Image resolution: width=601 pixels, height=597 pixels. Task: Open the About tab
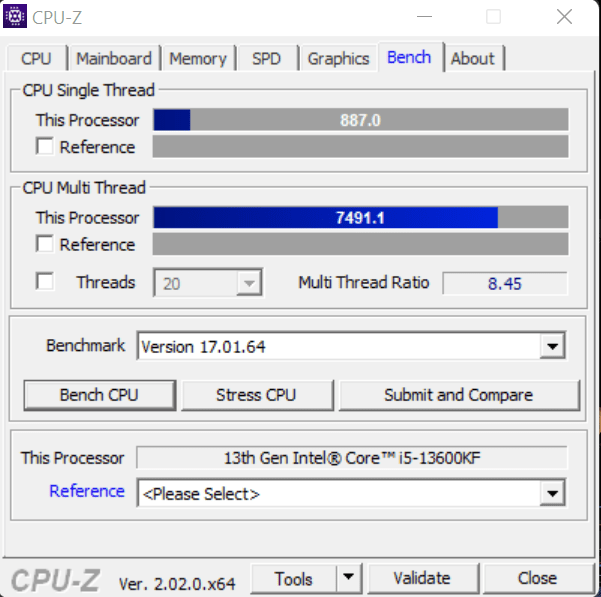click(473, 59)
